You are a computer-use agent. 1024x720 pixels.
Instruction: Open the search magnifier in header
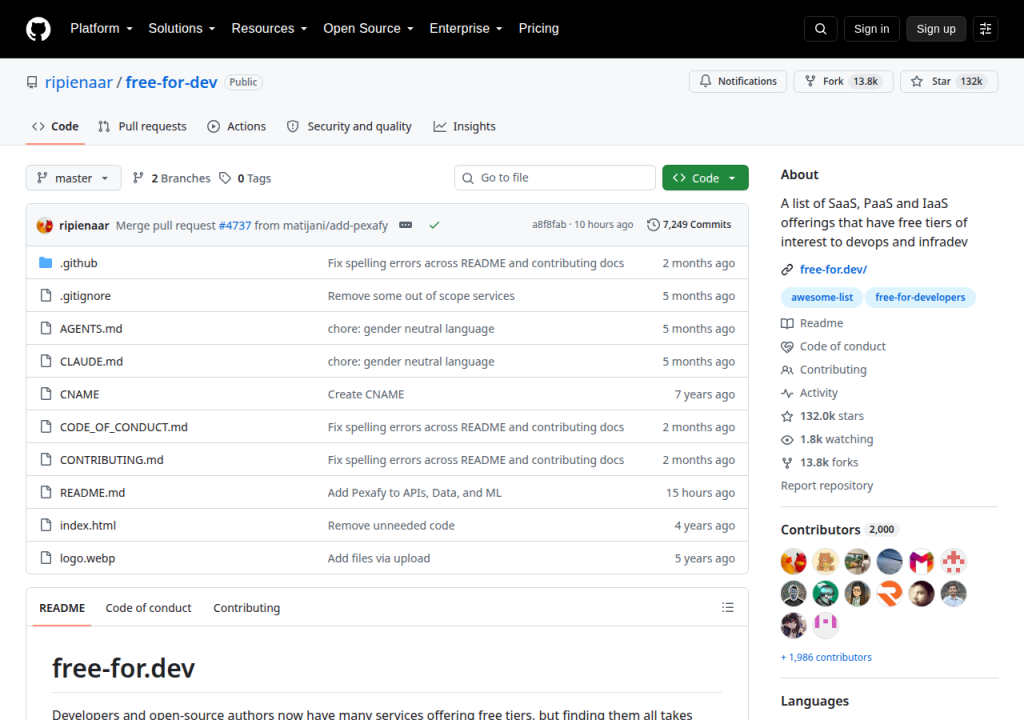pyautogui.click(x=821, y=29)
